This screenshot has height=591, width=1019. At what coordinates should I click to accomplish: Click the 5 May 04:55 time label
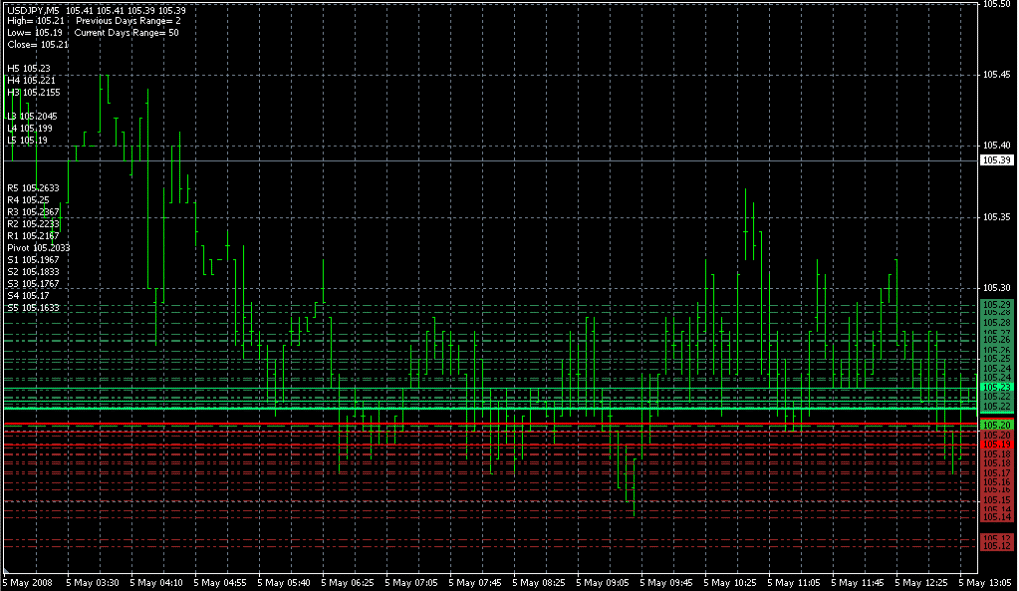221,582
